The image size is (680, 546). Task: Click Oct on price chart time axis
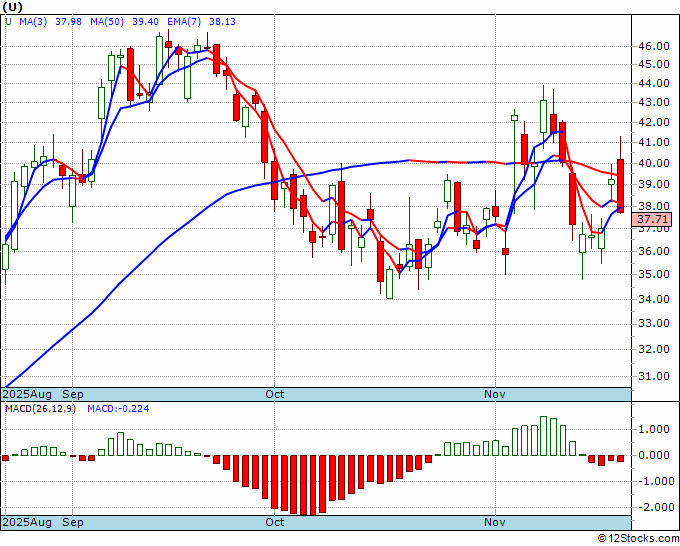pyautogui.click(x=275, y=394)
